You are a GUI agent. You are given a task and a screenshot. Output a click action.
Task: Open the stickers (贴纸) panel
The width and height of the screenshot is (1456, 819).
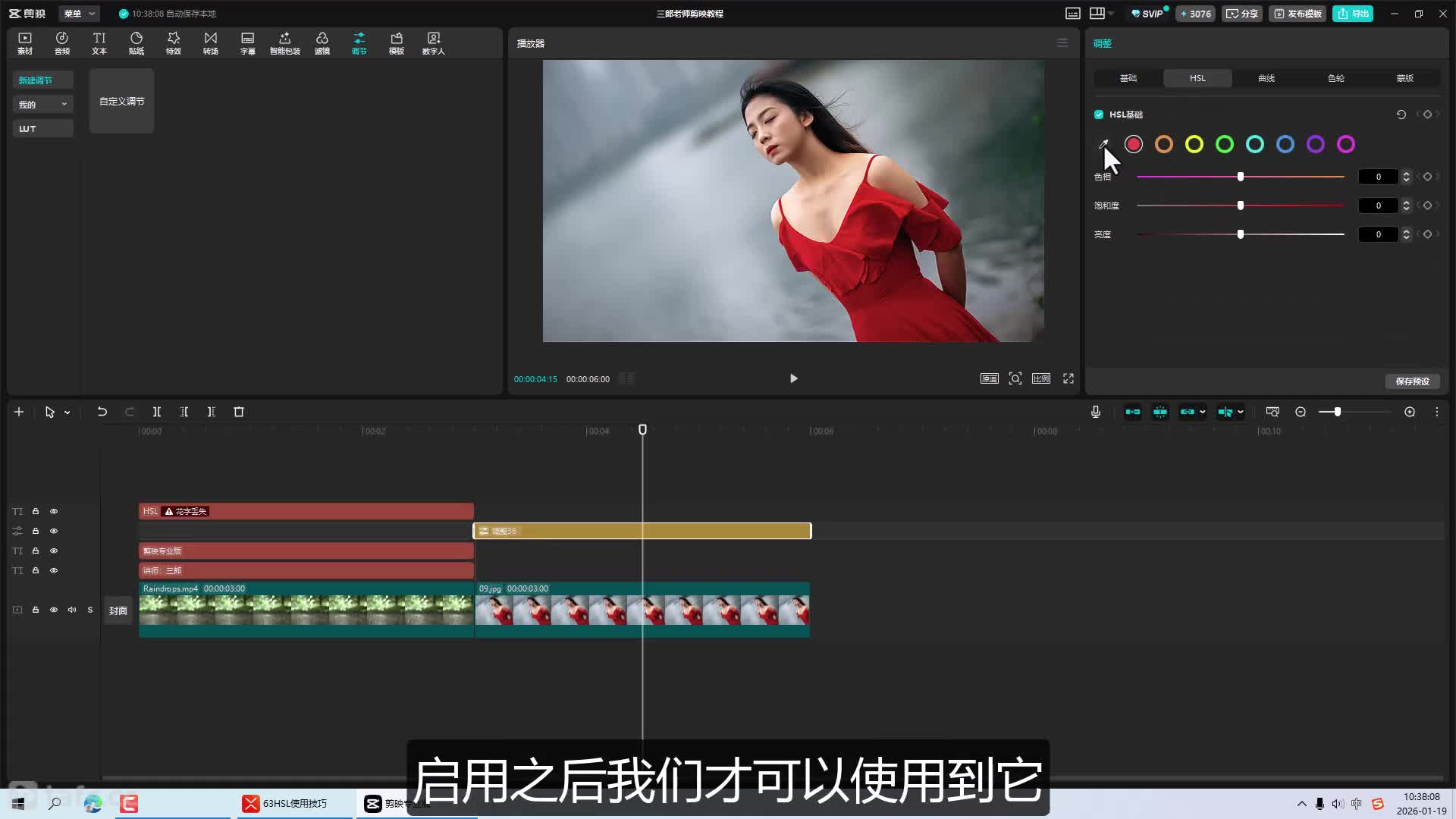(136, 43)
